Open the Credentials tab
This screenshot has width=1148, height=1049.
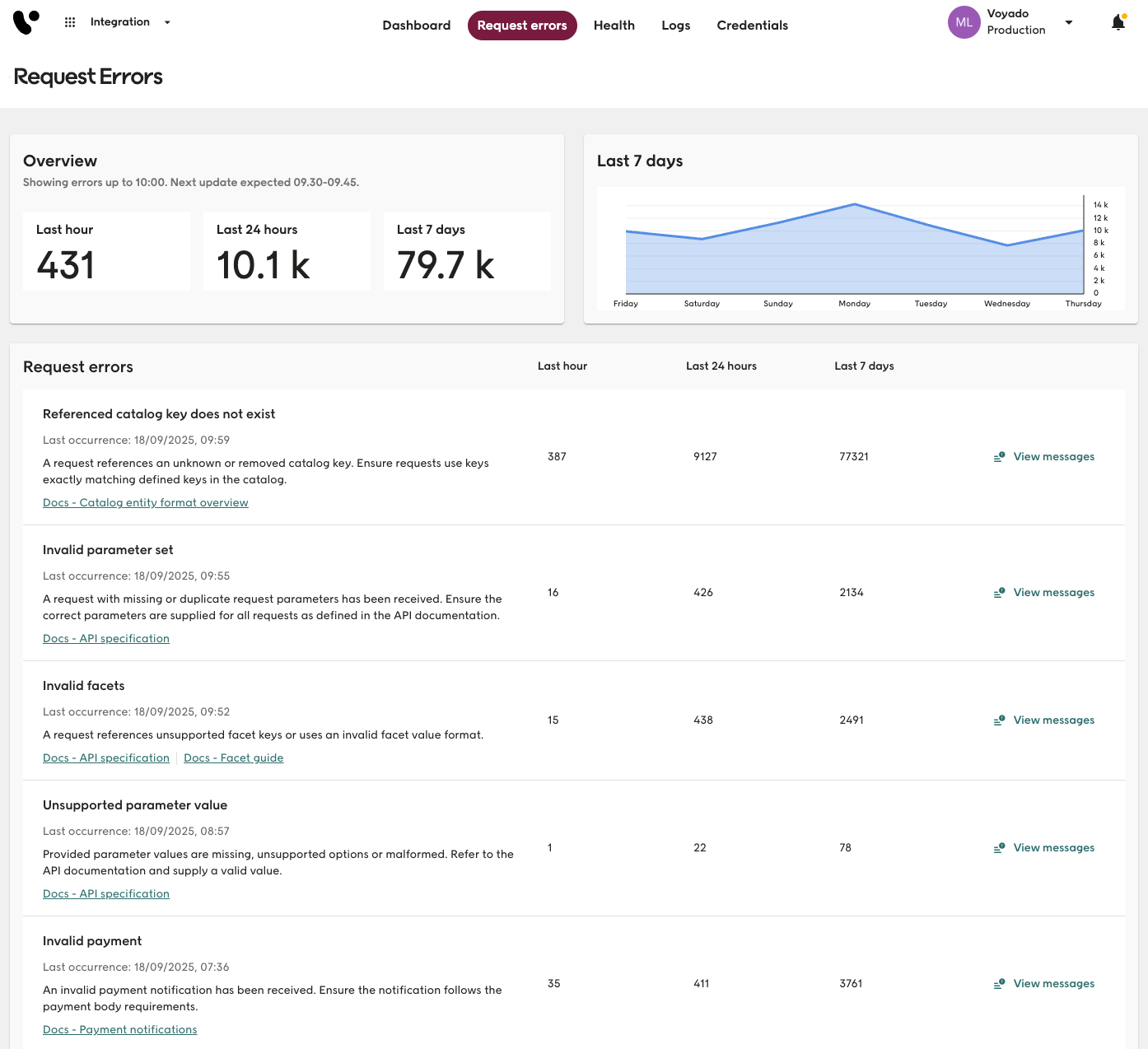click(752, 26)
